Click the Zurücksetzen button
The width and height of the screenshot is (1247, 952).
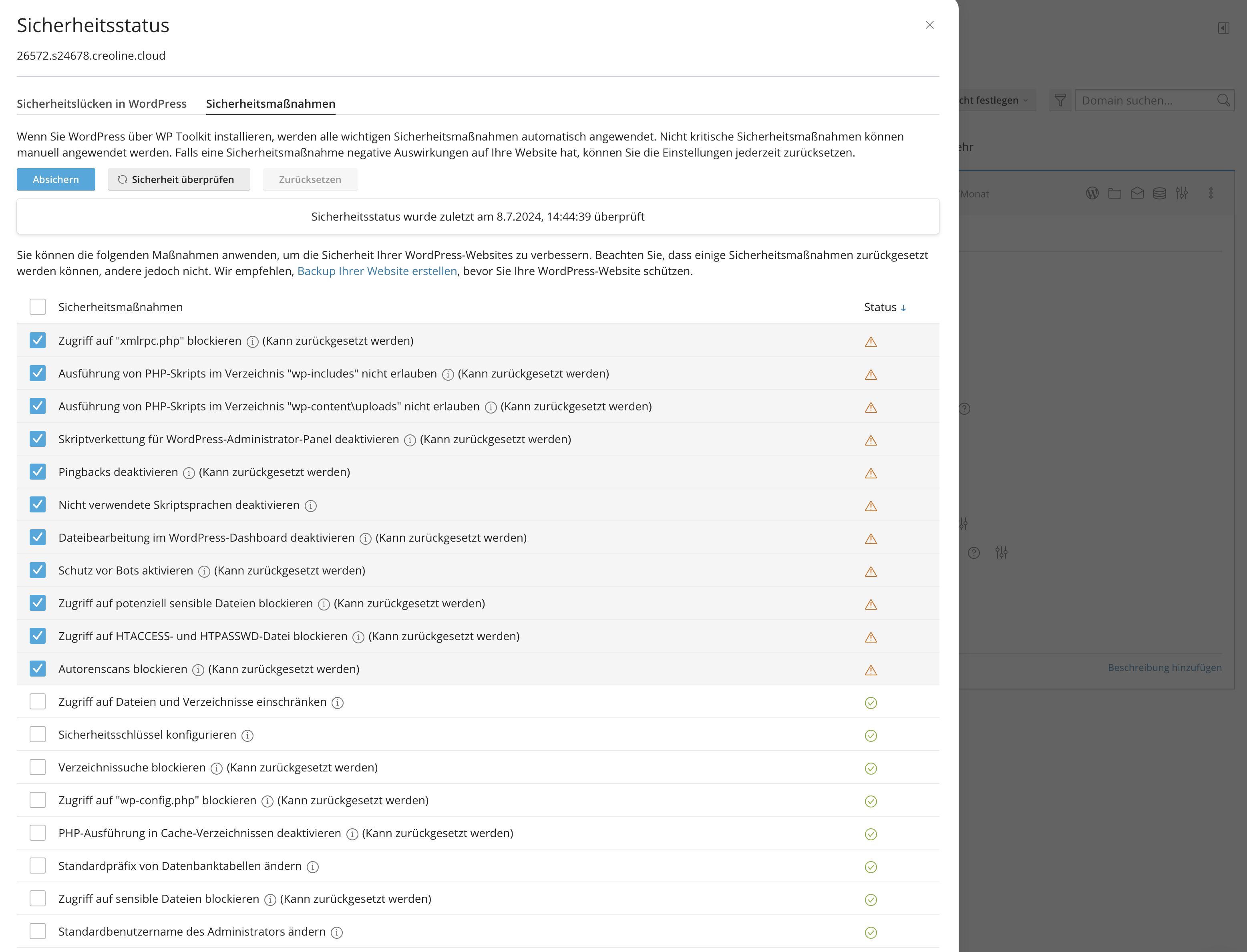point(310,179)
